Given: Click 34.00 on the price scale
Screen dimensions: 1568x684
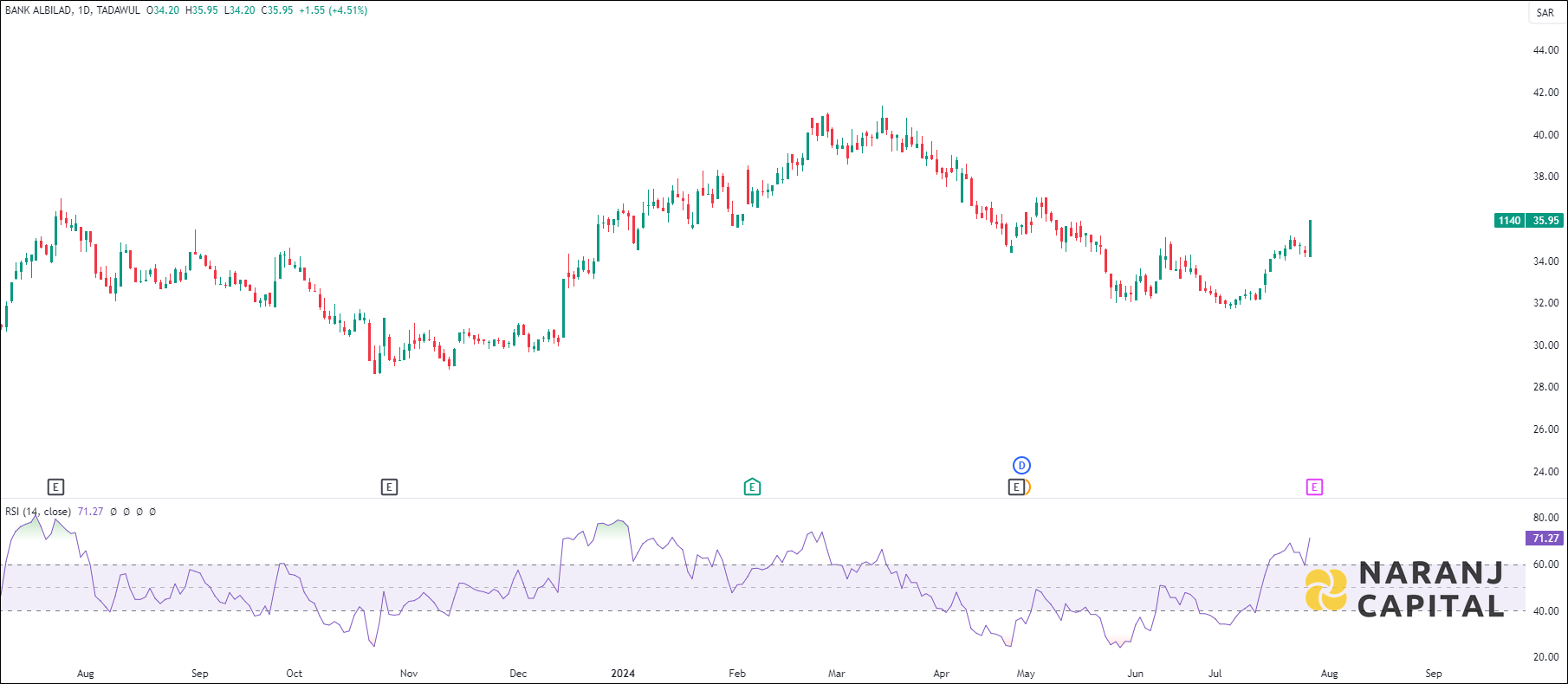Looking at the screenshot, I should [x=1545, y=261].
